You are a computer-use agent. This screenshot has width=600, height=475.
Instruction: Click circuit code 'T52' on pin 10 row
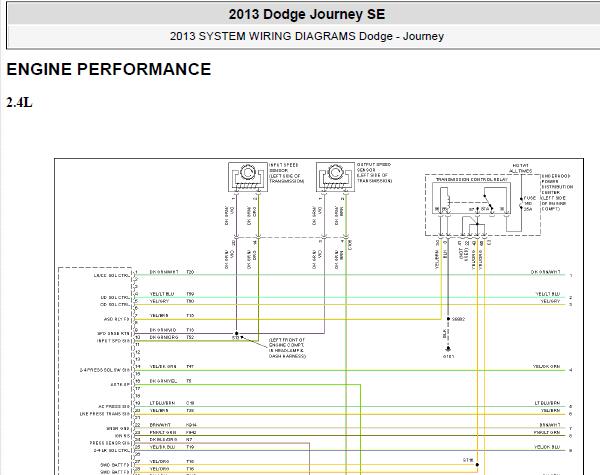tap(190, 337)
